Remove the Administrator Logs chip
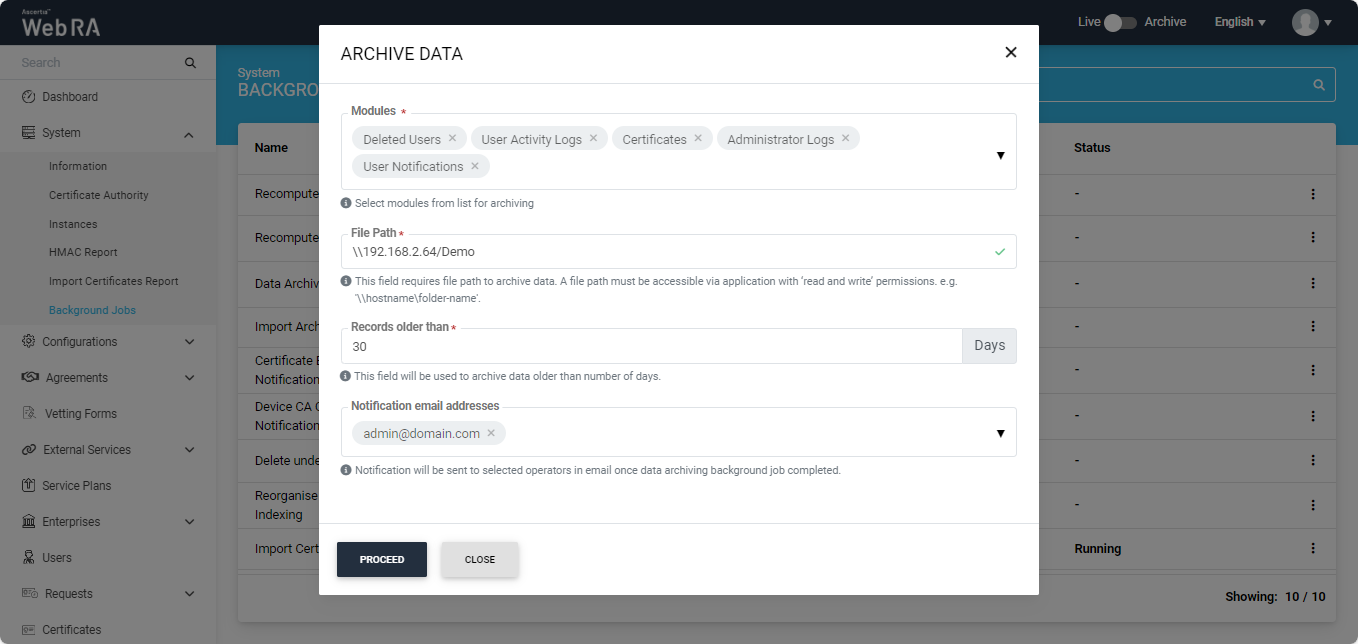 point(845,139)
